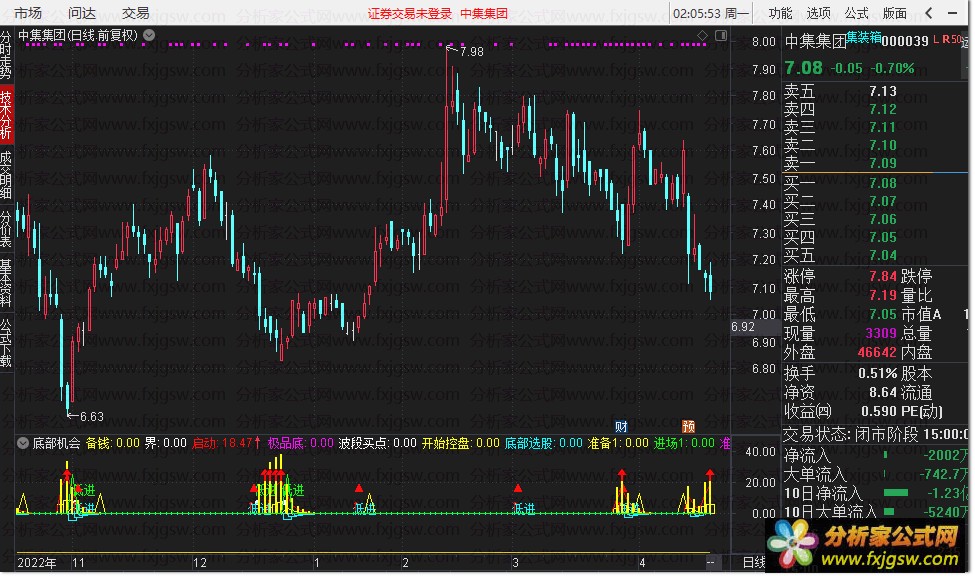Click 交易状态 闭市阶段 status line
This screenshot has height=576, width=975.
pyautogui.click(x=876, y=434)
